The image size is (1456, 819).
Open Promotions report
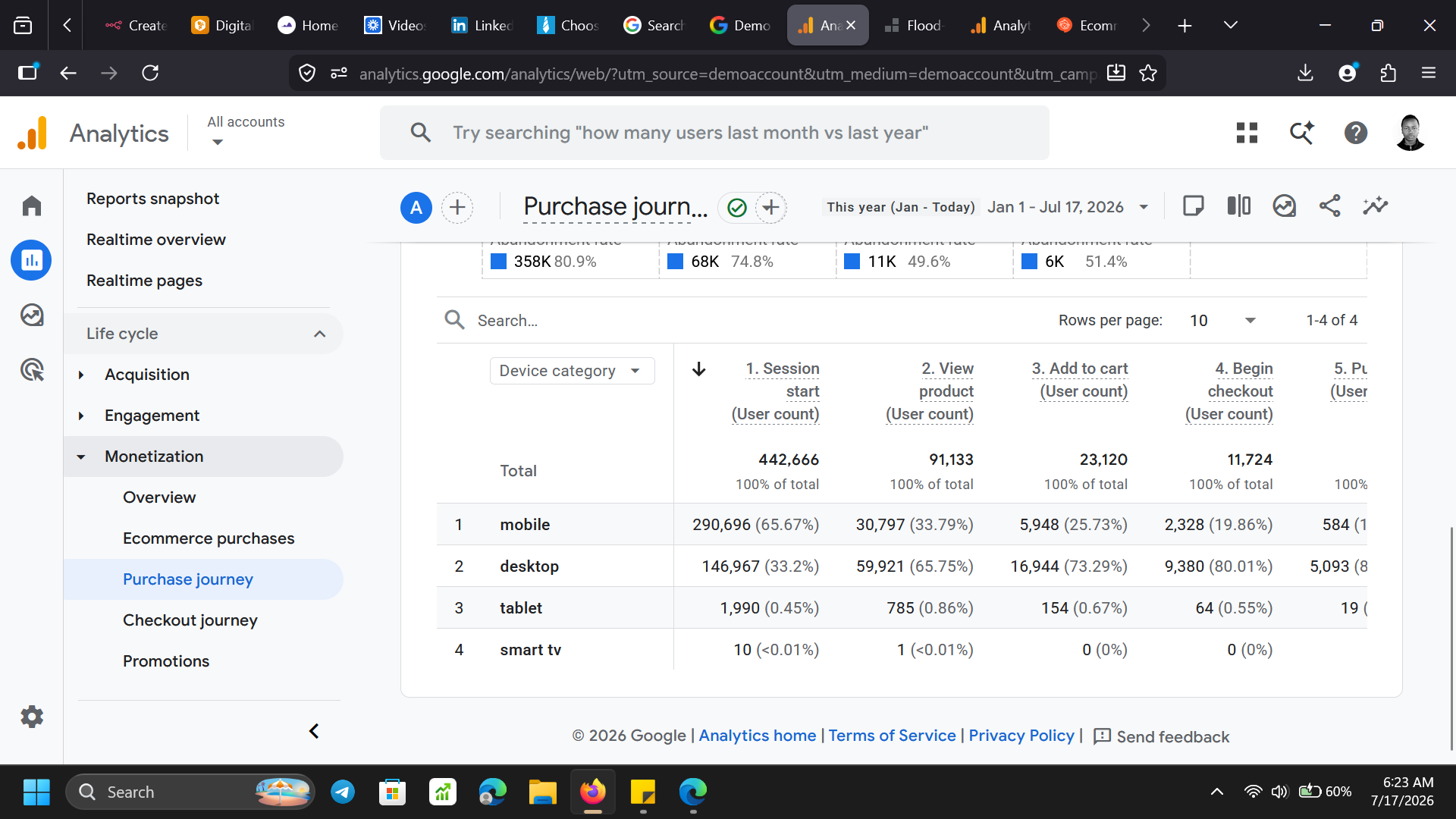(166, 661)
